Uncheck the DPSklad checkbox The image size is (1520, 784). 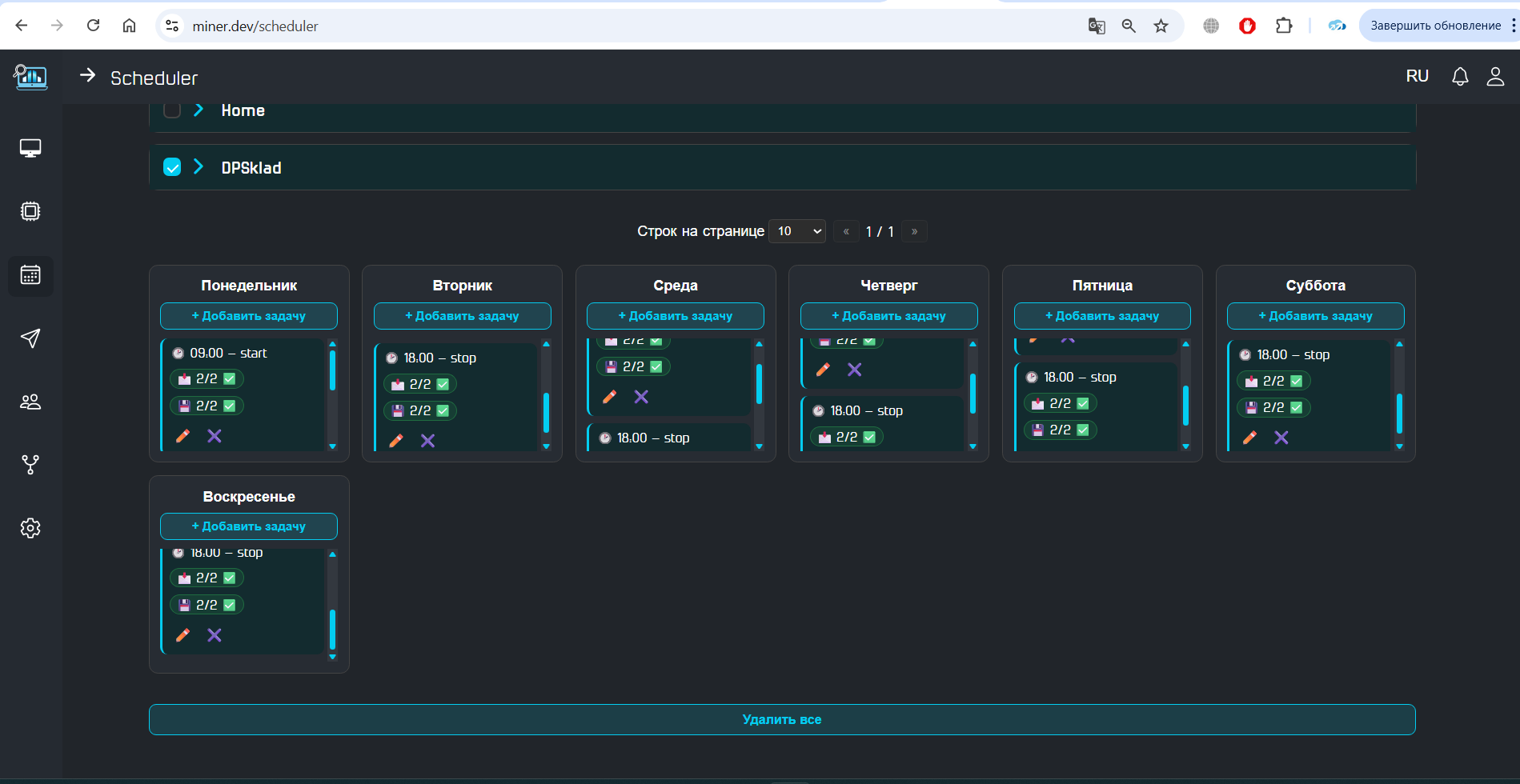point(172,167)
